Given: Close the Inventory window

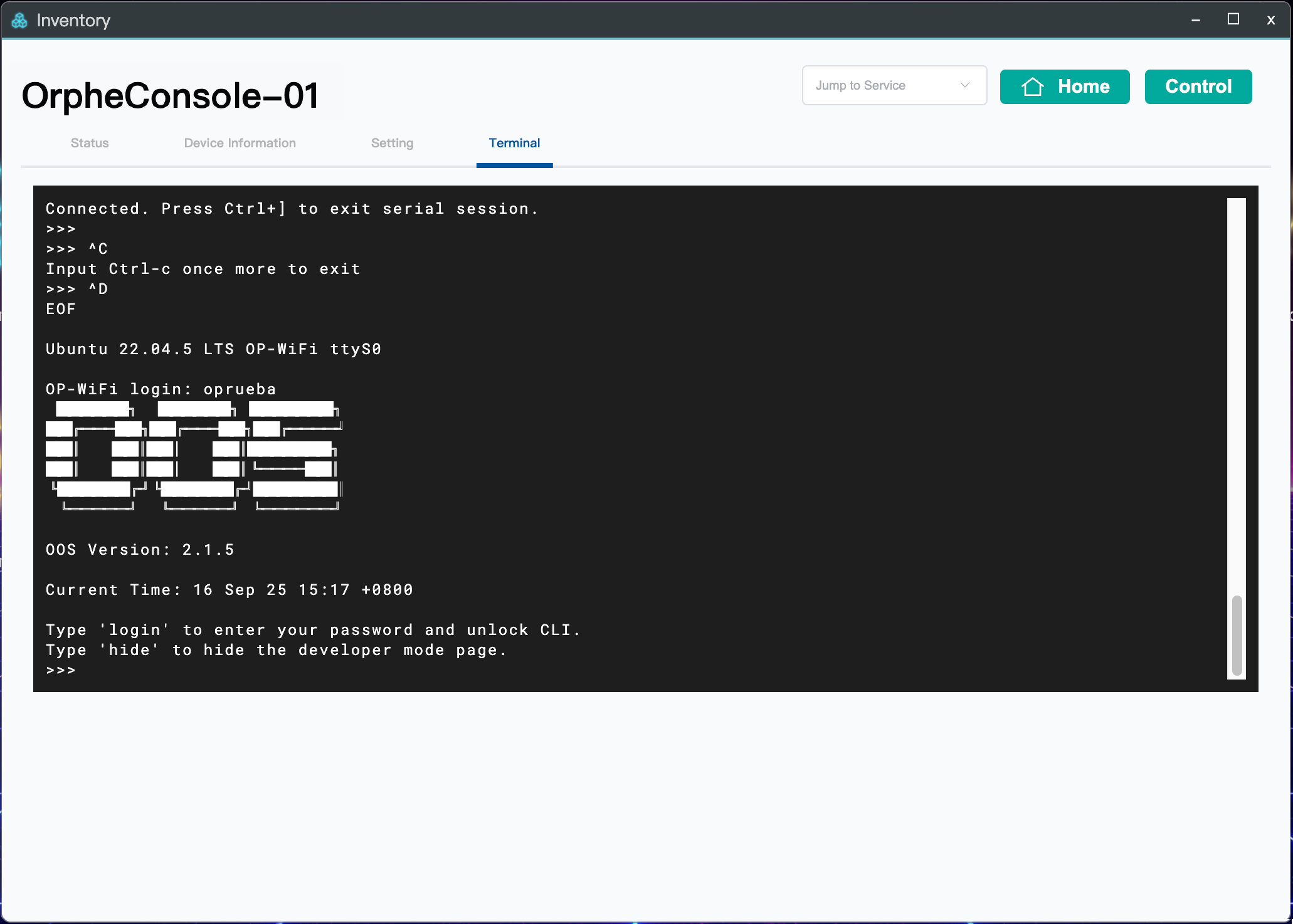Looking at the screenshot, I should [1270, 20].
